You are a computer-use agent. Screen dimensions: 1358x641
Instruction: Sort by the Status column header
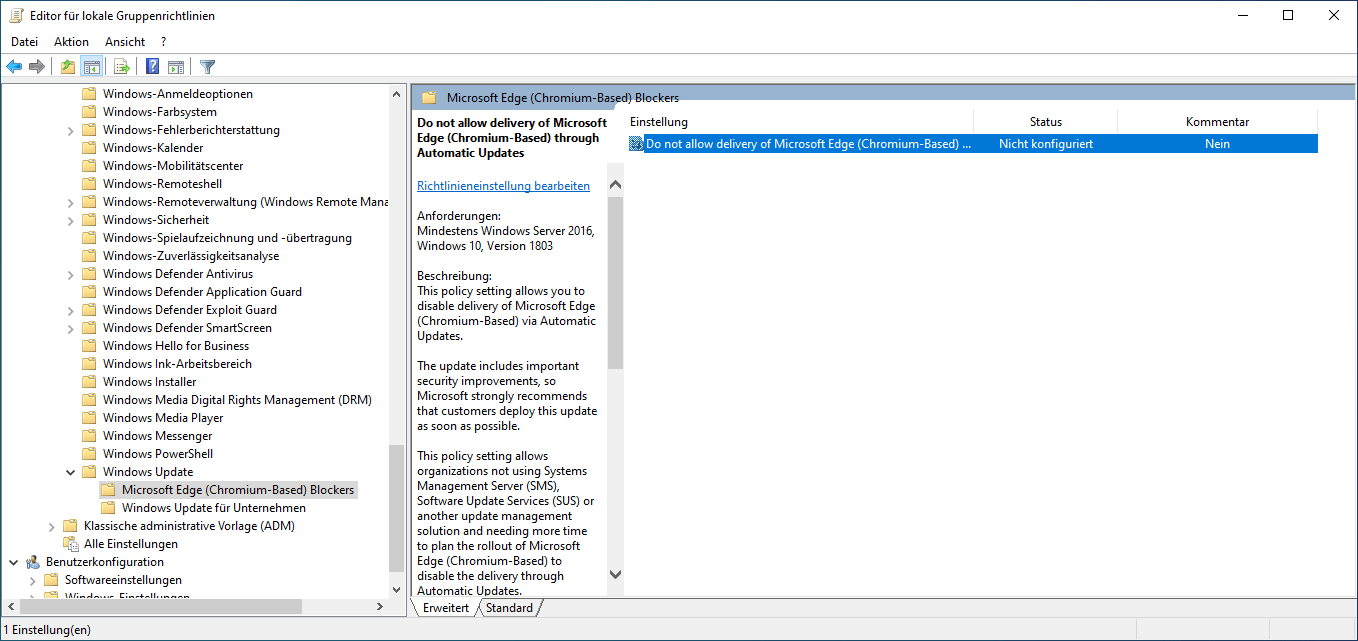1045,122
